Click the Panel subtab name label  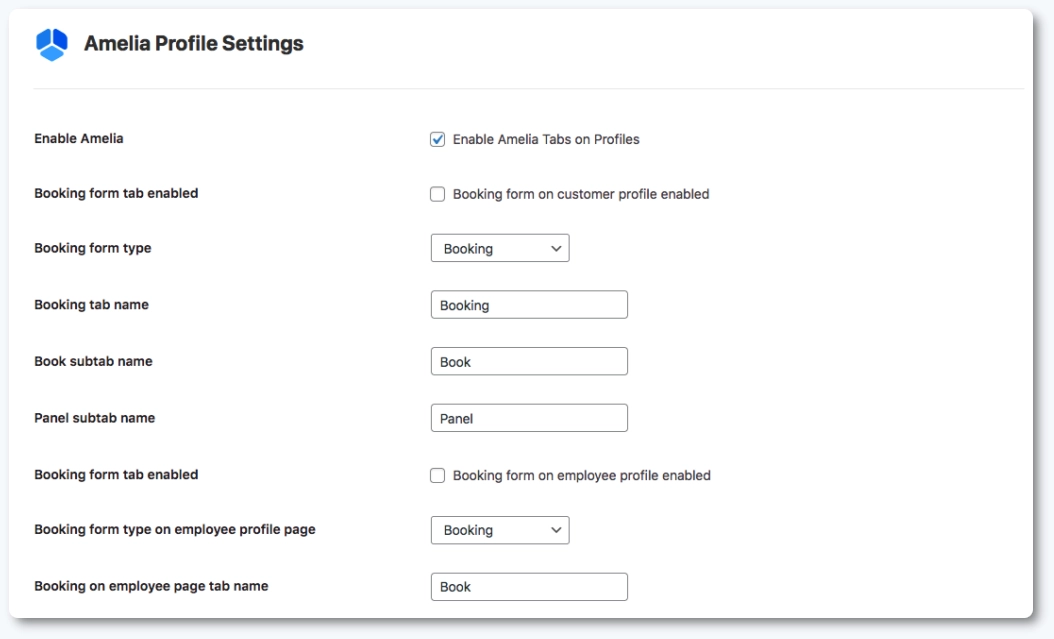click(94, 418)
